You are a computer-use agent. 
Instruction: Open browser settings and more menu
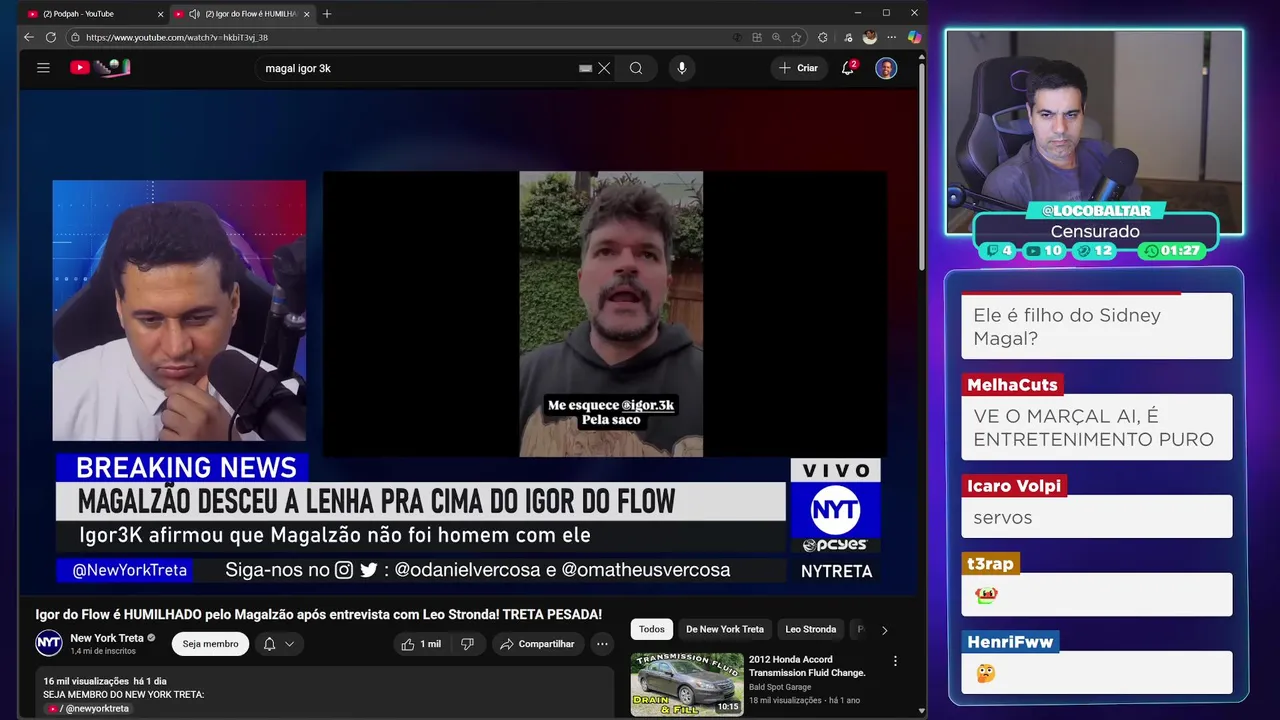(x=892, y=37)
